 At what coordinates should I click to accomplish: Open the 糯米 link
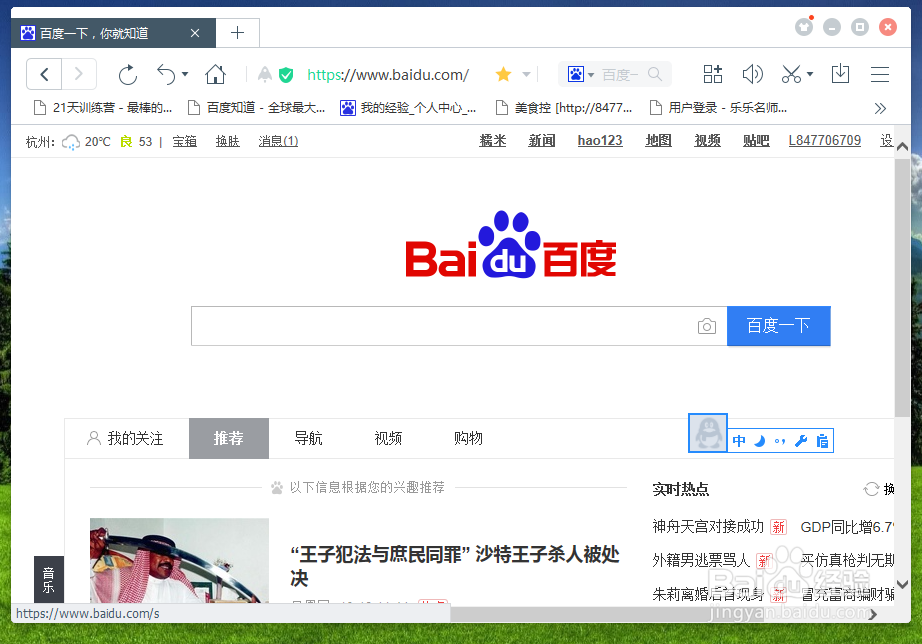(x=493, y=141)
